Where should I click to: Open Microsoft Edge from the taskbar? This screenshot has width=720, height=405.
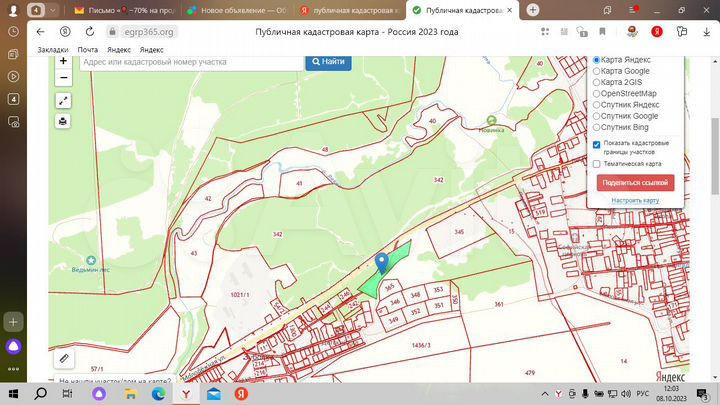(158, 394)
